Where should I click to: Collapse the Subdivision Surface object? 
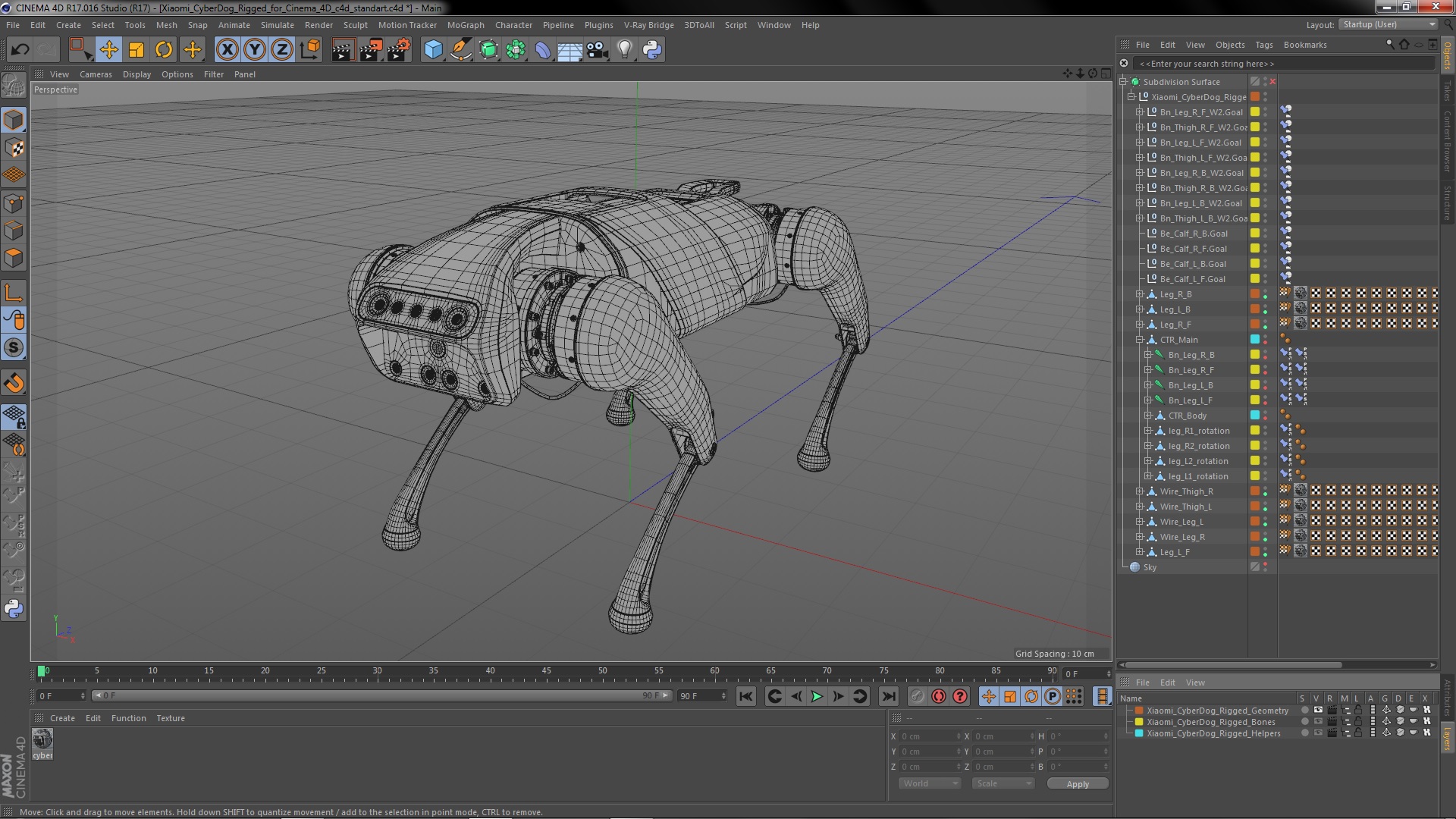(1123, 82)
